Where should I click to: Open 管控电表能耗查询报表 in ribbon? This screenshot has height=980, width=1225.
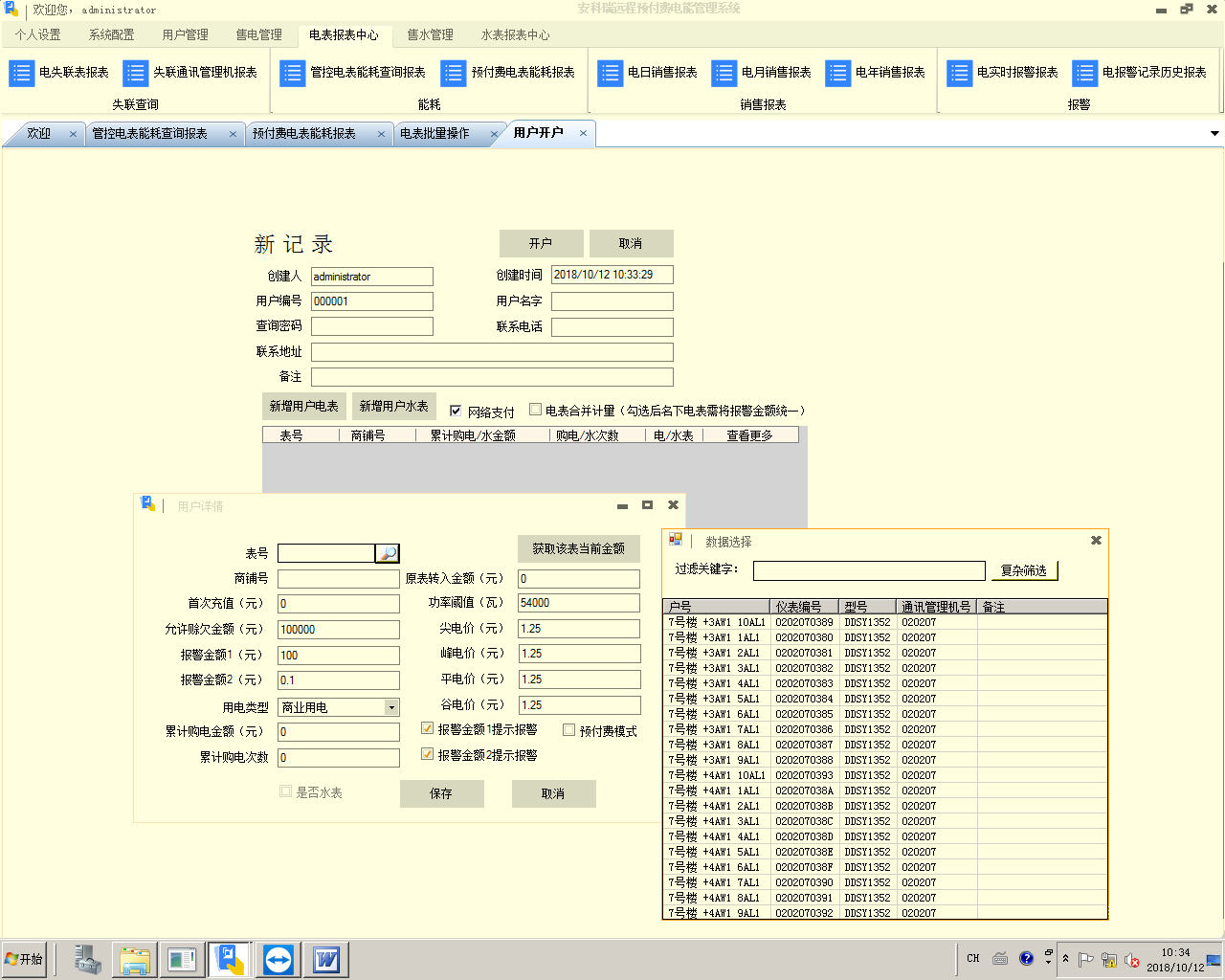click(x=353, y=73)
